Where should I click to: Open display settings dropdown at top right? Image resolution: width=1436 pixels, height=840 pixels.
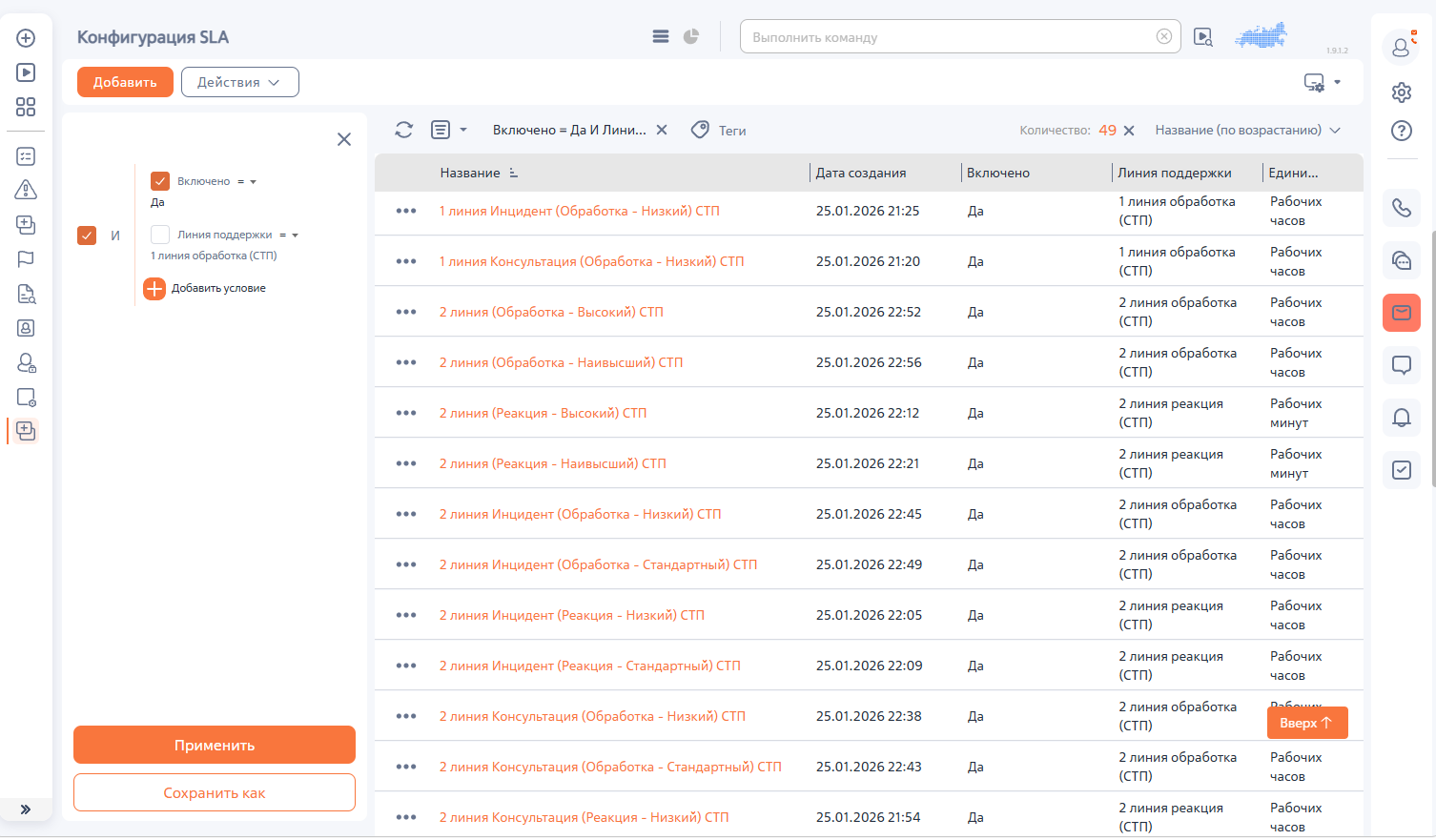pyautogui.click(x=1323, y=82)
